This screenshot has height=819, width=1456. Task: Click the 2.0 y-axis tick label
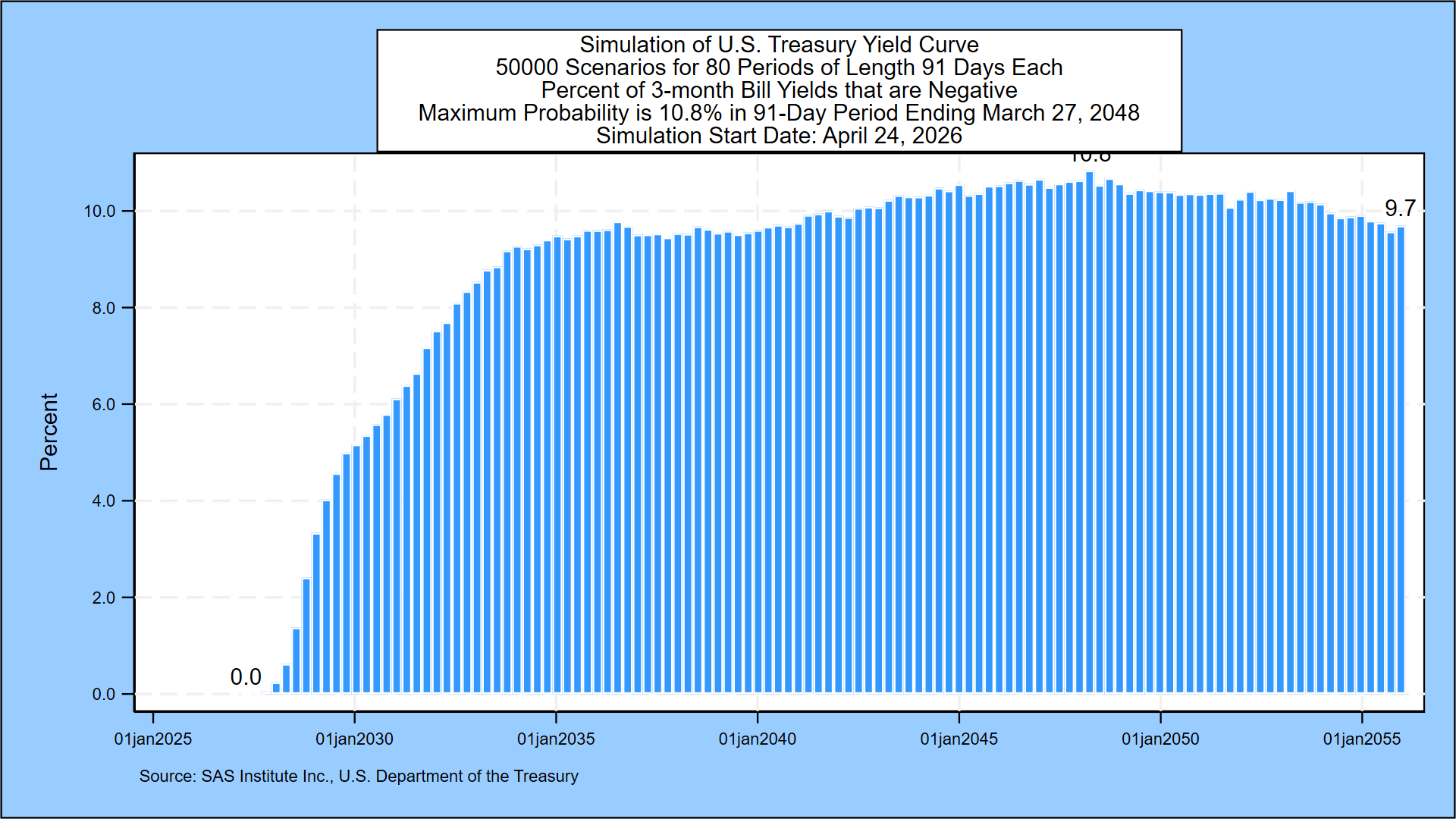click(x=104, y=598)
